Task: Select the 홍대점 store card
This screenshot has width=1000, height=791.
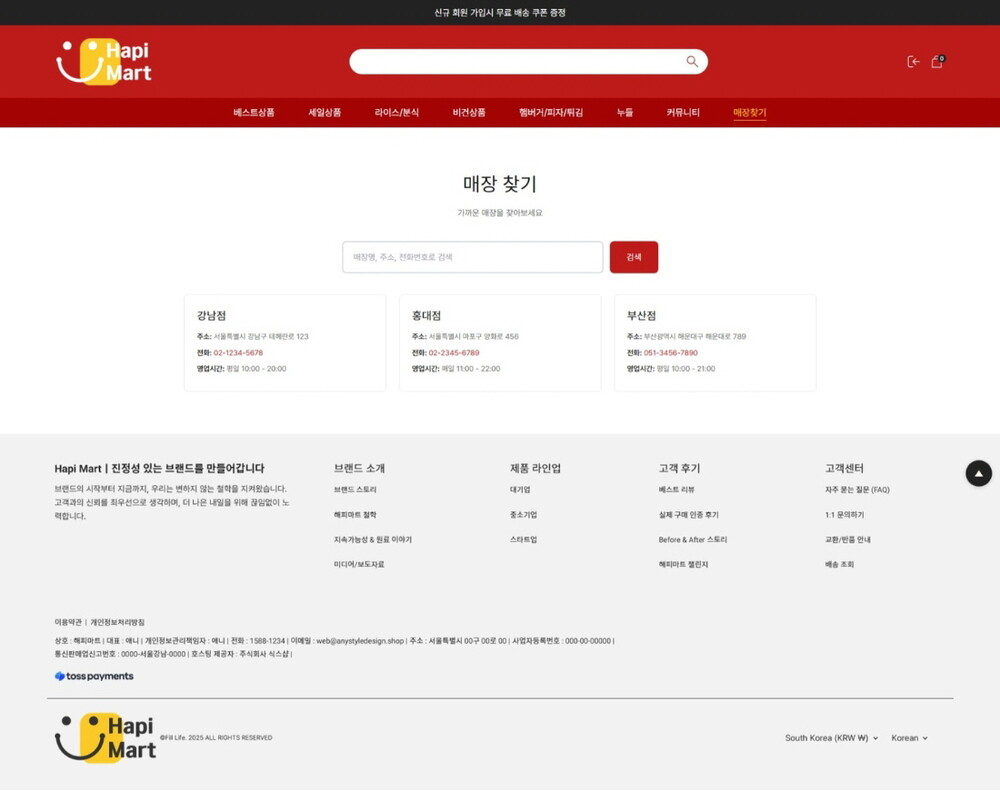Action: [500, 342]
